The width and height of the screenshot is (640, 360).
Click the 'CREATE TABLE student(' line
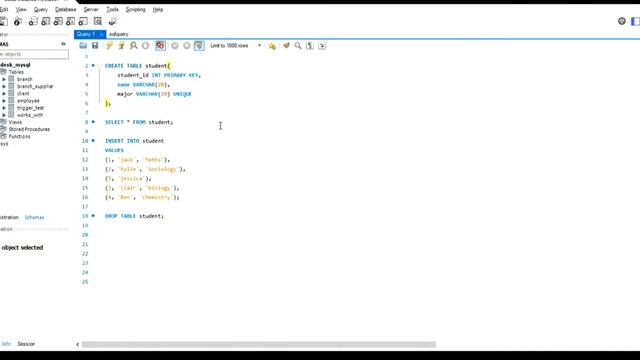[138, 66]
